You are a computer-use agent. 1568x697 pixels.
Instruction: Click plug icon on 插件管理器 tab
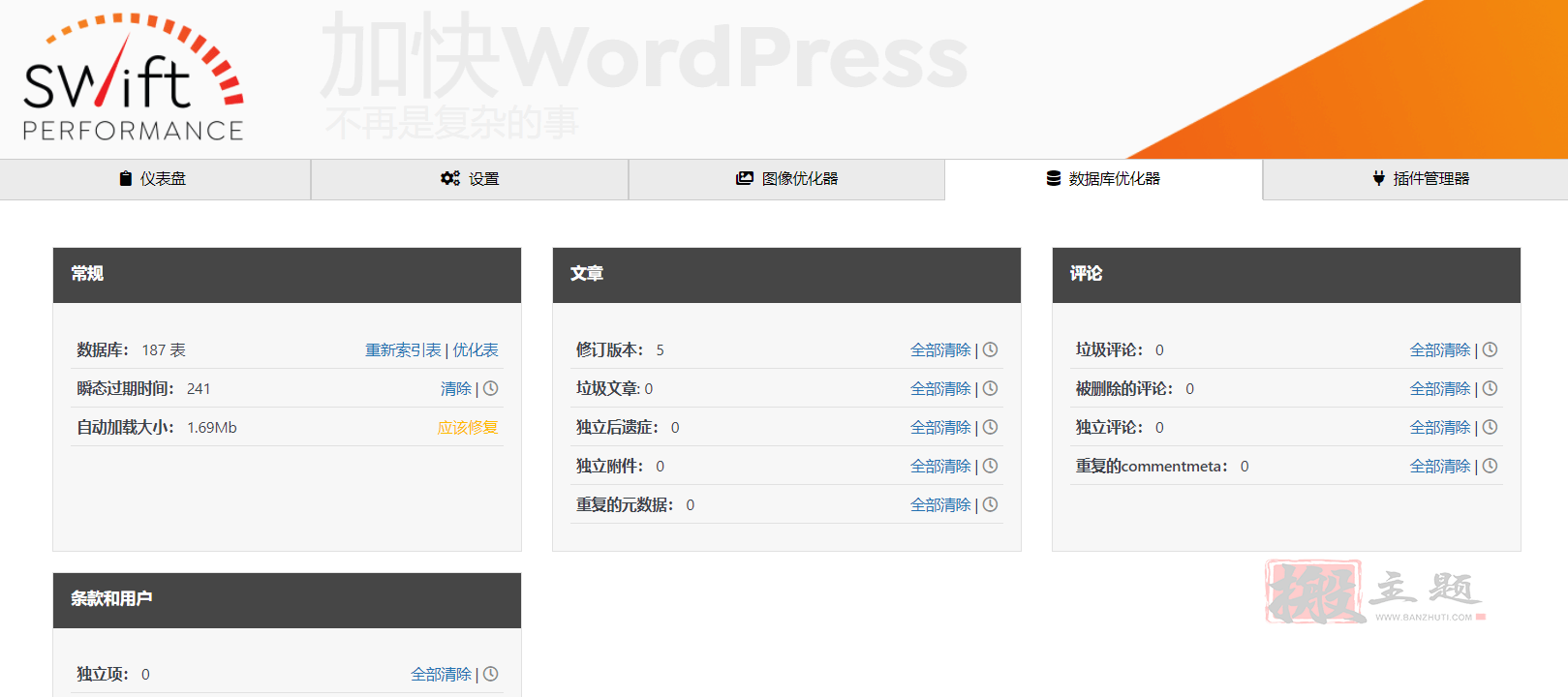point(1378,178)
